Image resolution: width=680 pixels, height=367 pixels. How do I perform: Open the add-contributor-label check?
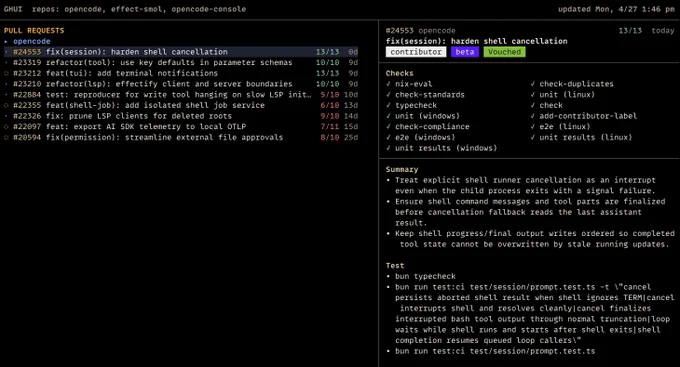point(584,116)
